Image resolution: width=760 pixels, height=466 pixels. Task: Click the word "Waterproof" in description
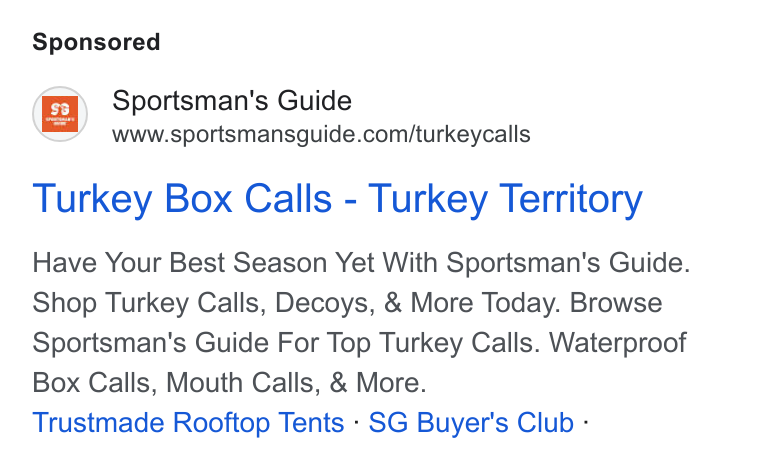tap(618, 343)
